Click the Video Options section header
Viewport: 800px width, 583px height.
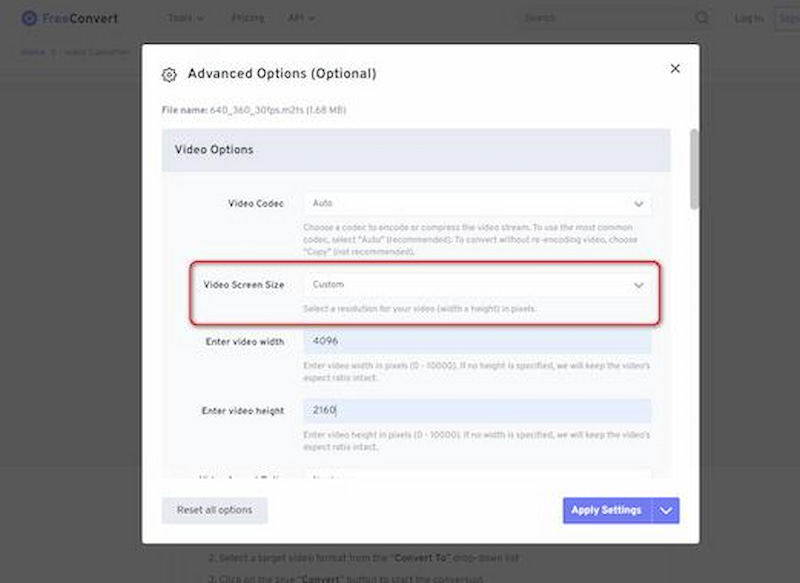416,150
